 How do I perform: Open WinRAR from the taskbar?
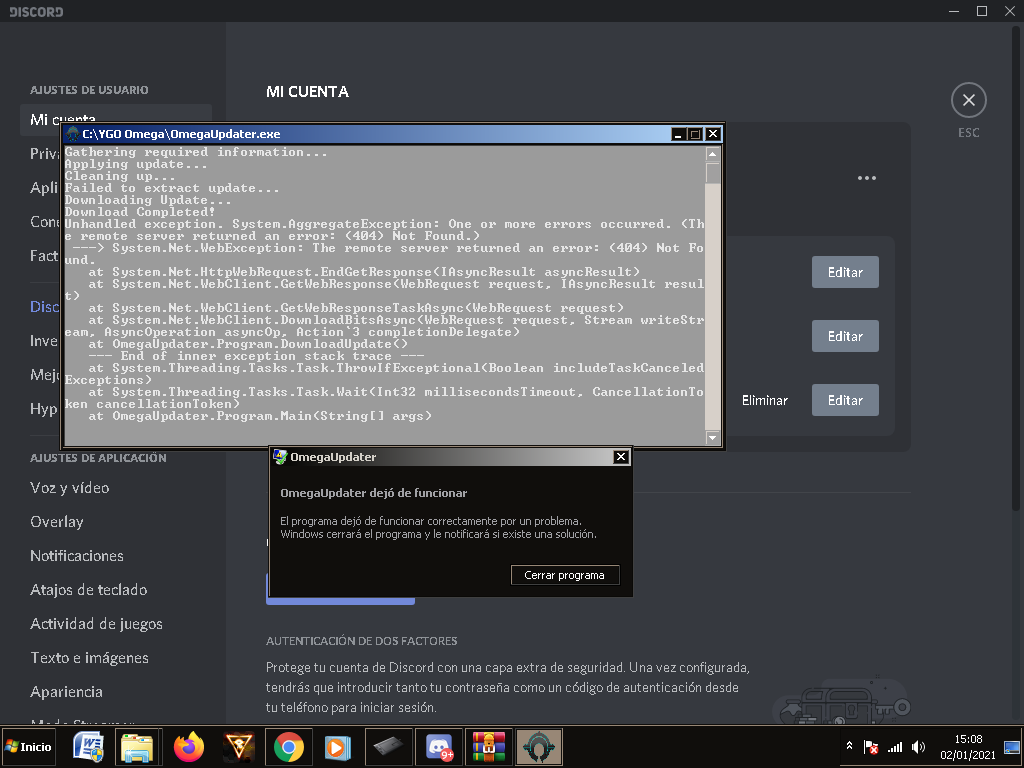point(488,746)
